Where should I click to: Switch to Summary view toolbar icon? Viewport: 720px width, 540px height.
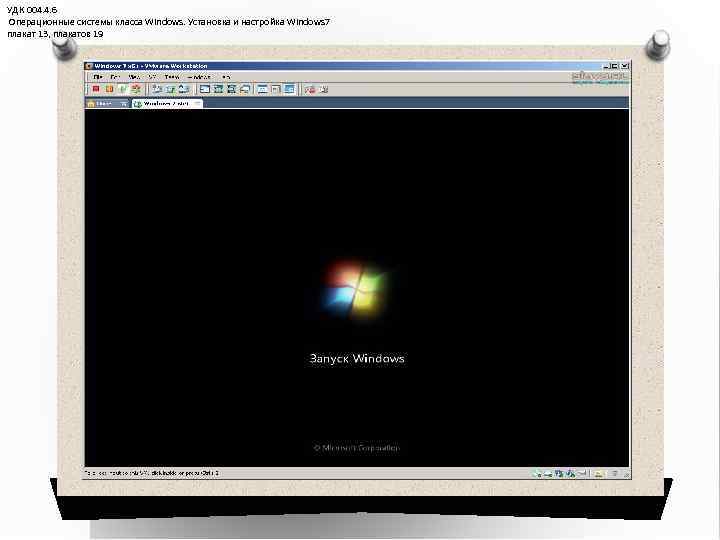(x=262, y=89)
